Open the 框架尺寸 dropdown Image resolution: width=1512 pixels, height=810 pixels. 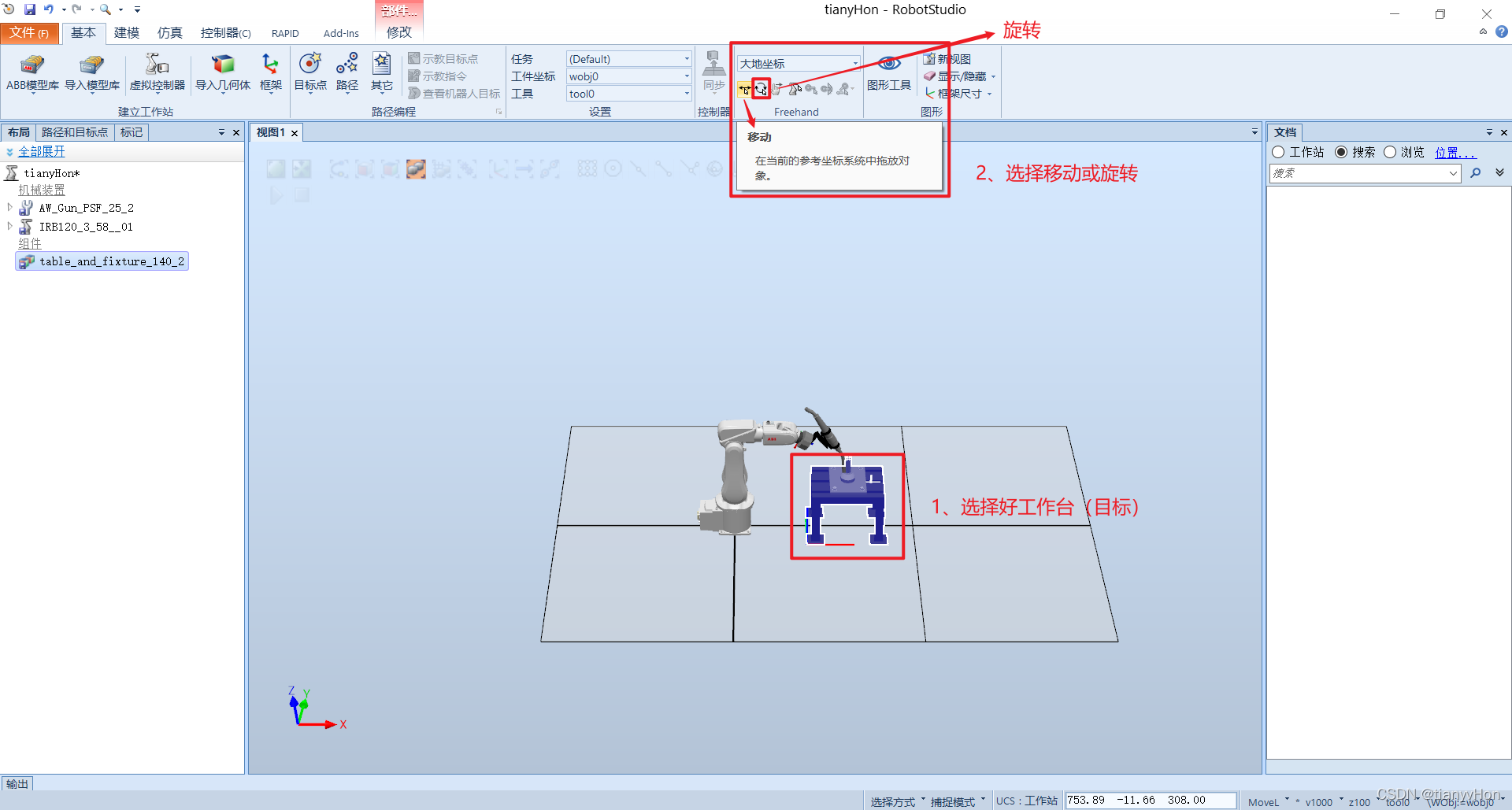click(x=958, y=94)
